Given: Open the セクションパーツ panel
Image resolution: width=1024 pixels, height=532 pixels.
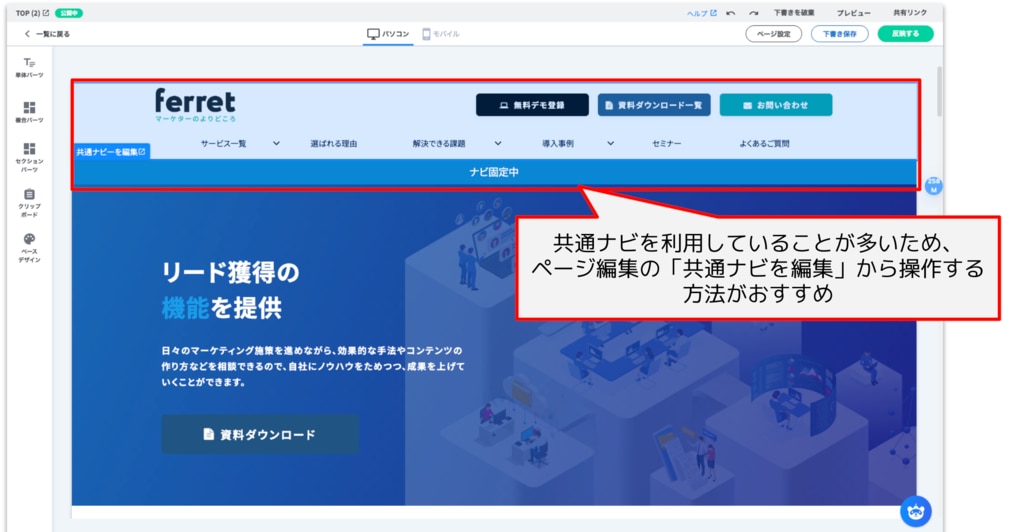Looking at the screenshot, I should (x=29, y=155).
